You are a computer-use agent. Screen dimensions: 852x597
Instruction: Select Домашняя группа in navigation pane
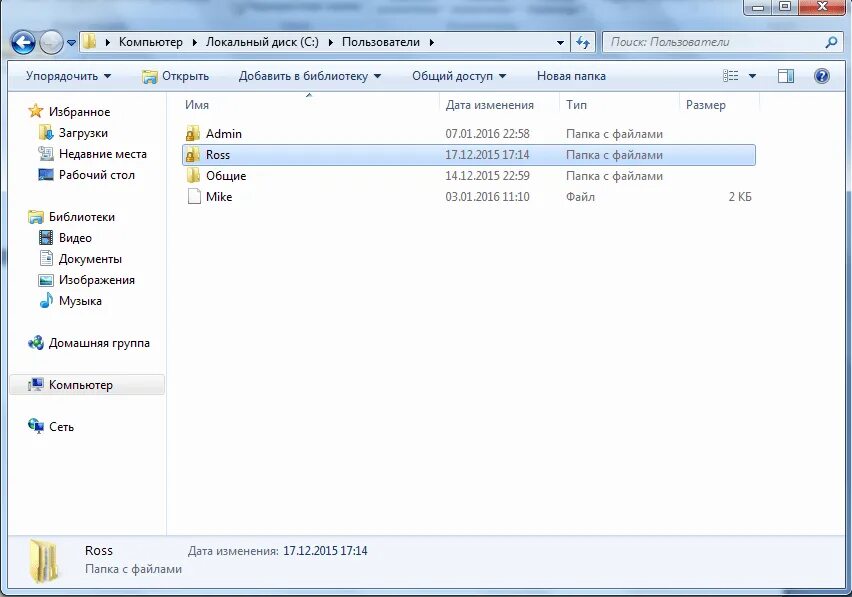point(99,343)
